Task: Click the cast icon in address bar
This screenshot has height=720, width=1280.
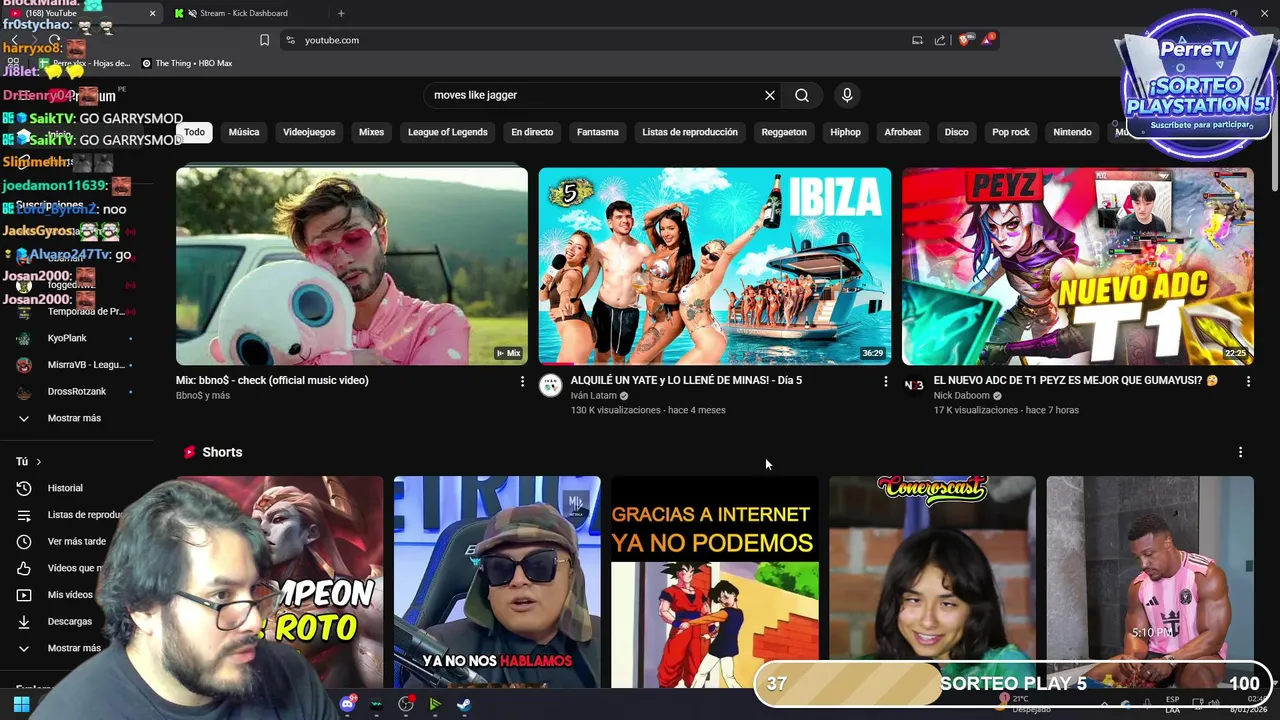Action: point(916,40)
